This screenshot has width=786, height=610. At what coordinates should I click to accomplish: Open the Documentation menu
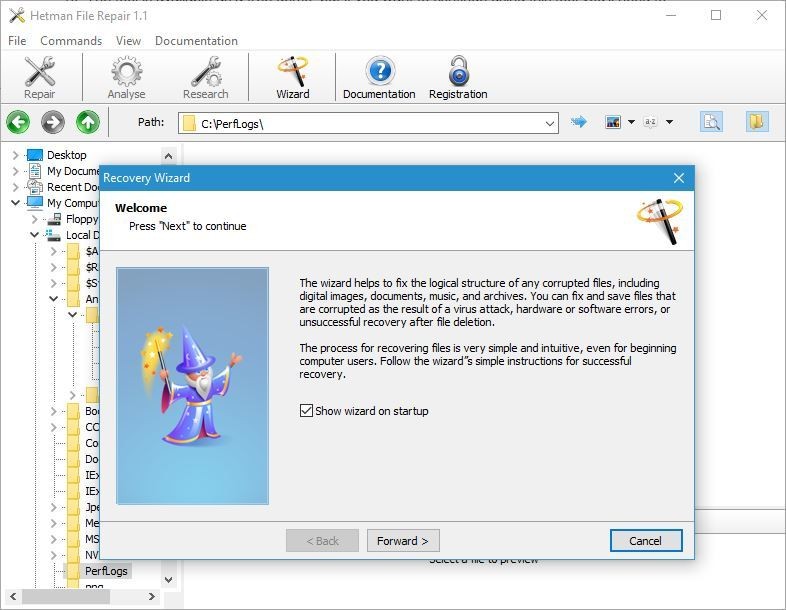pyautogui.click(x=196, y=41)
